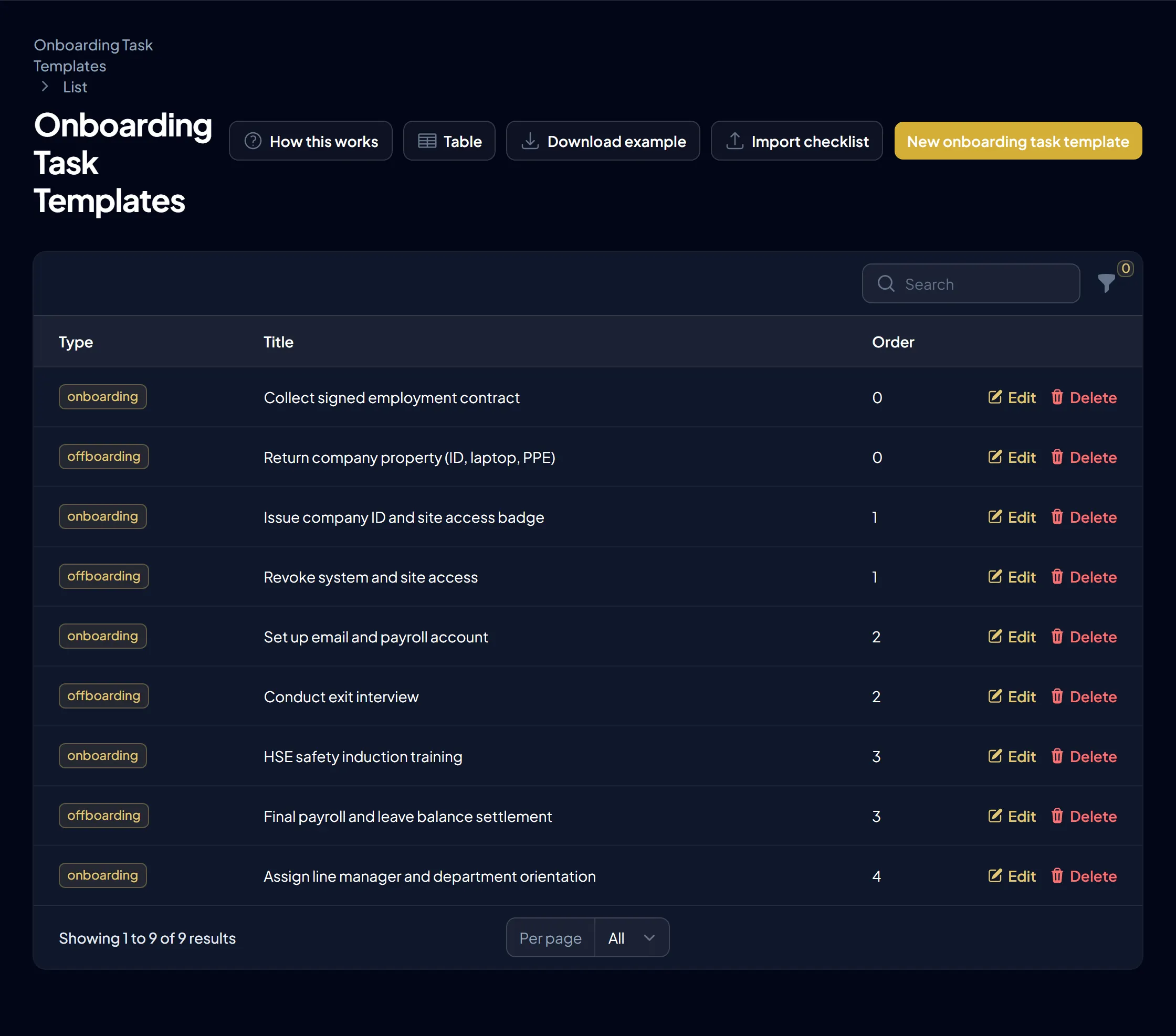Viewport: 1176px width, 1036px height.
Task: Create a new onboarding task template
Action: click(1018, 141)
